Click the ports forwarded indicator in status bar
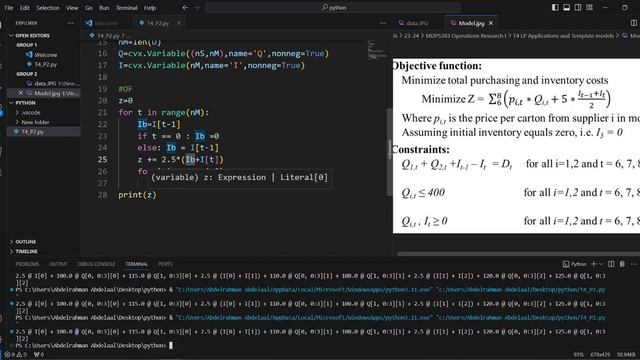Image resolution: width=640 pixels, height=360 pixels. (39, 355)
